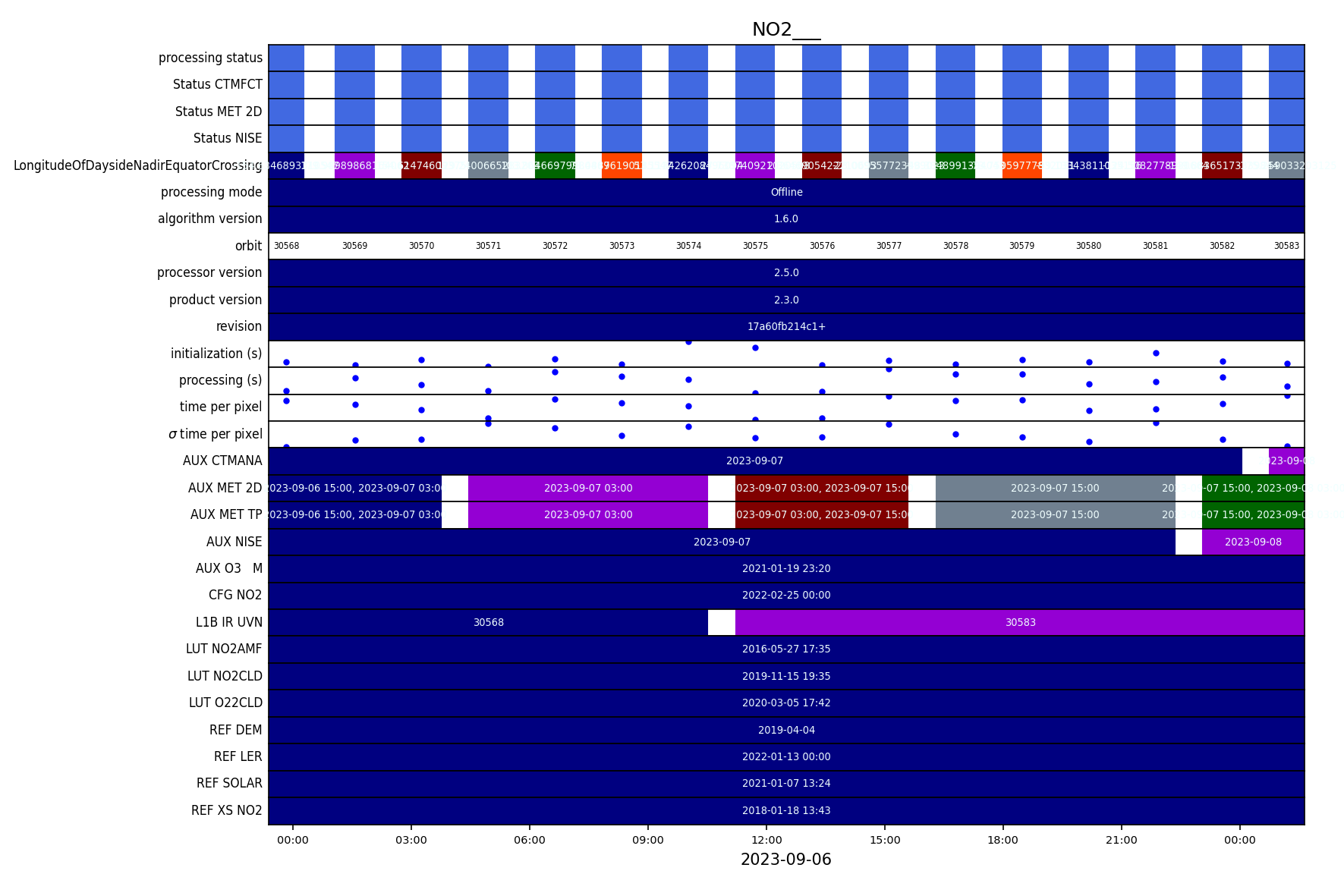Click orbit label 30580 in the orbit row
This screenshot has height=896, width=1344.
tap(1088, 246)
